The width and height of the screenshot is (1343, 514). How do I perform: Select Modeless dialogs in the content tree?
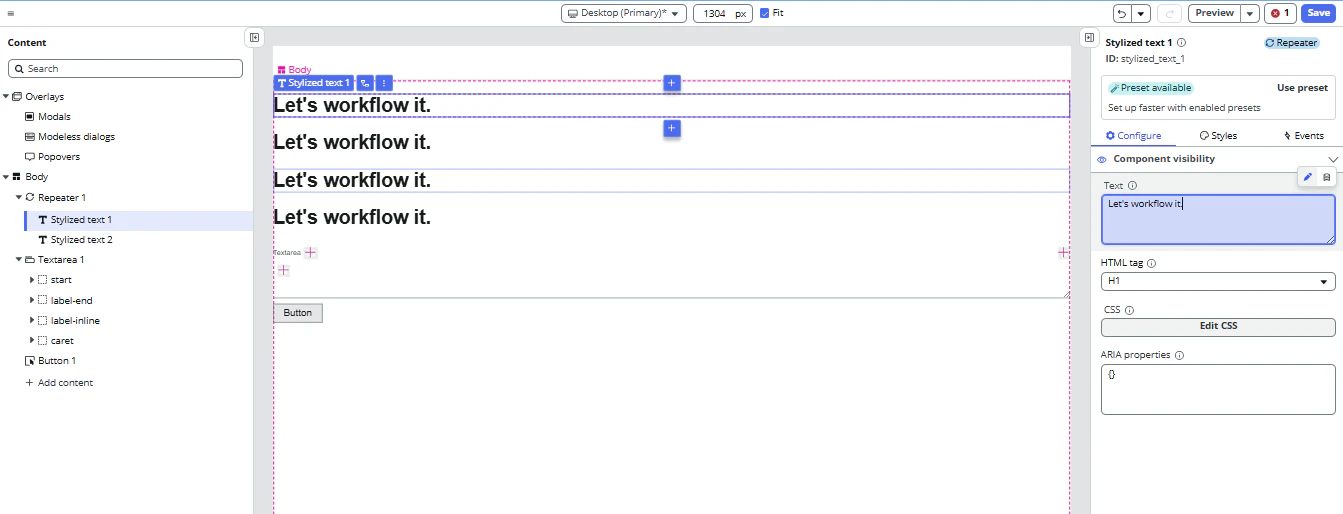[x=76, y=137]
